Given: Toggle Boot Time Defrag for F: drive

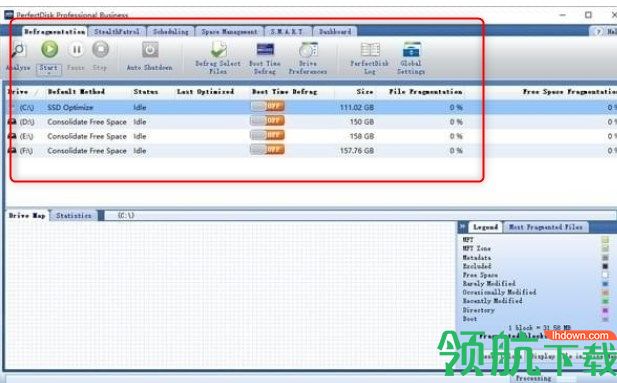Looking at the screenshot, I should [x=267, y=150].
